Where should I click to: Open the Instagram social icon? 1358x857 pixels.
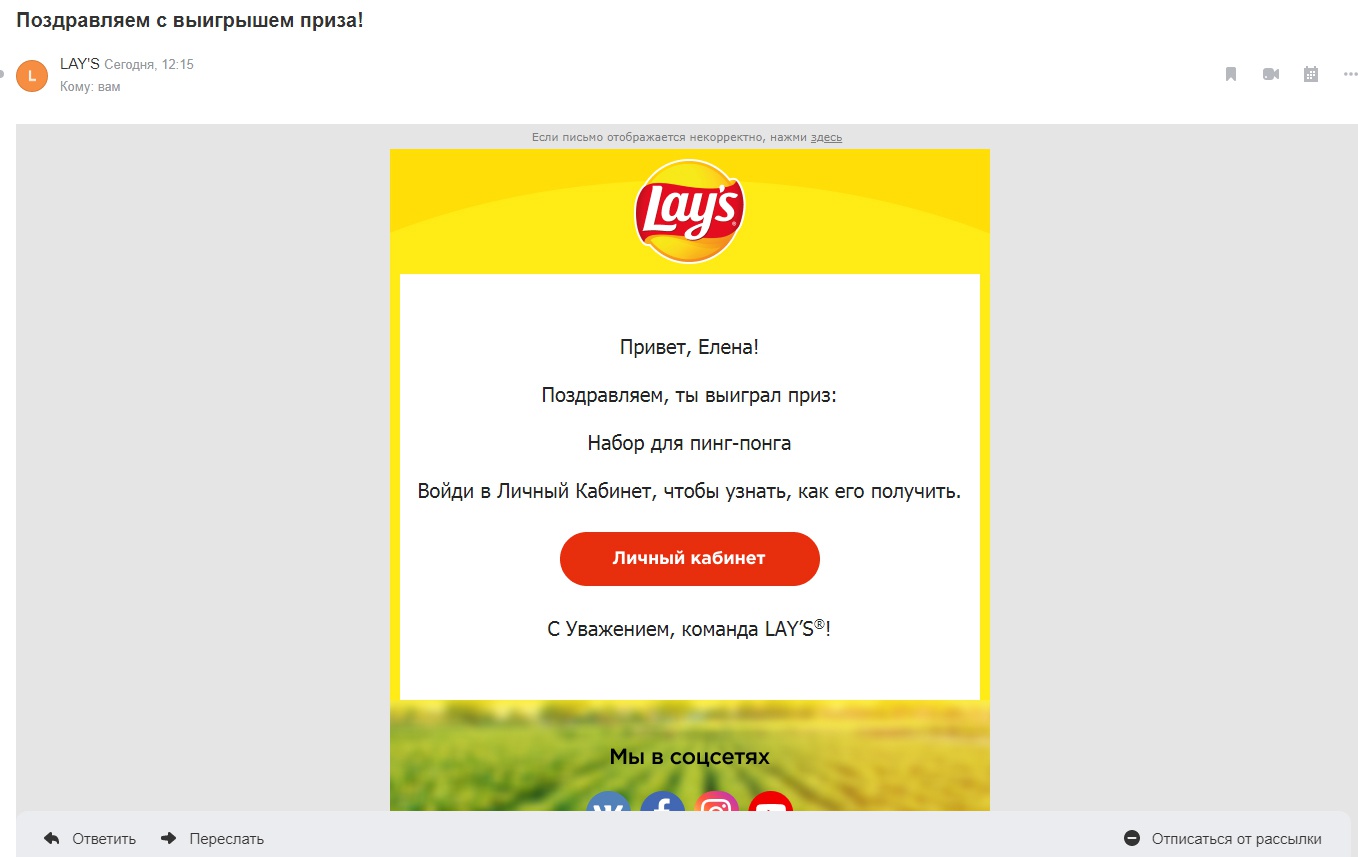pyautogui.click(x=717, y=802)
